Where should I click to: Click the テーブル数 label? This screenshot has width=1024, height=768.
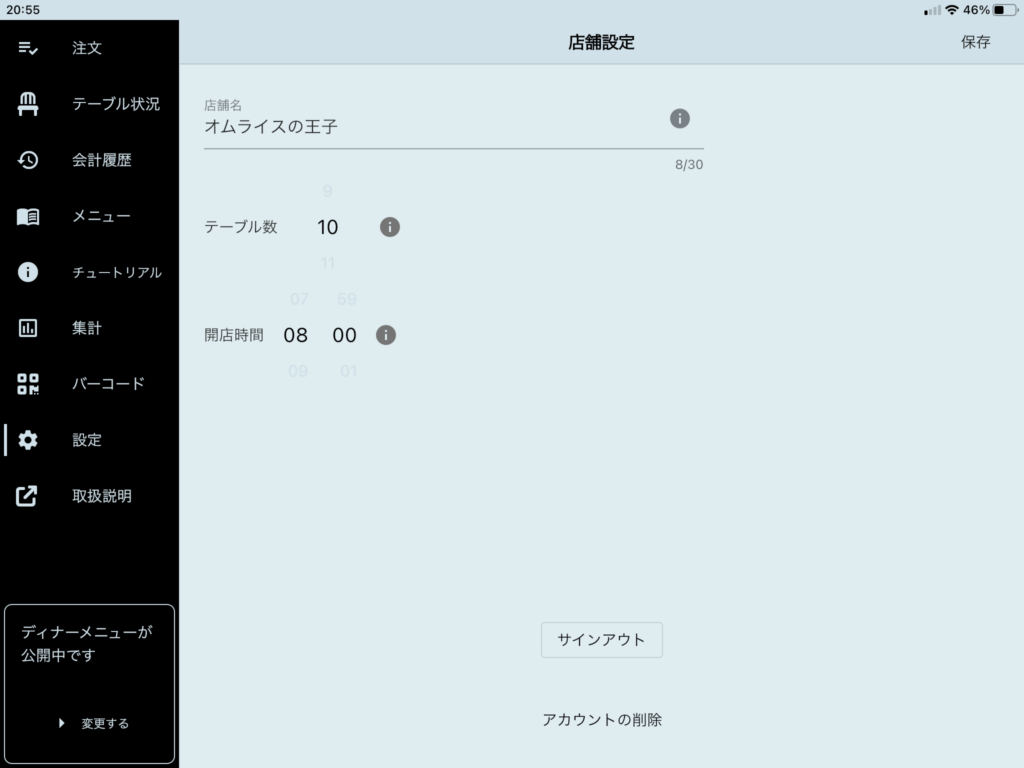click(241, 227)
